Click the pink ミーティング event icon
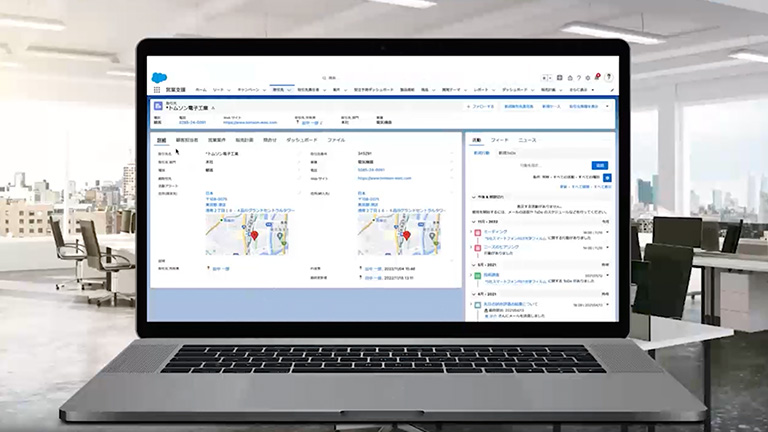Screen dimensions: 768x432 pyautogui.click(x=478, y=232)
